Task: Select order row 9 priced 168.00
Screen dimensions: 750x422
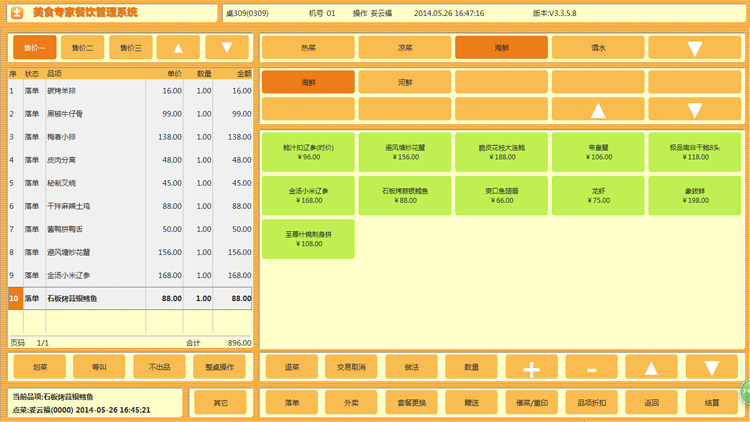Action: [130, 275]
